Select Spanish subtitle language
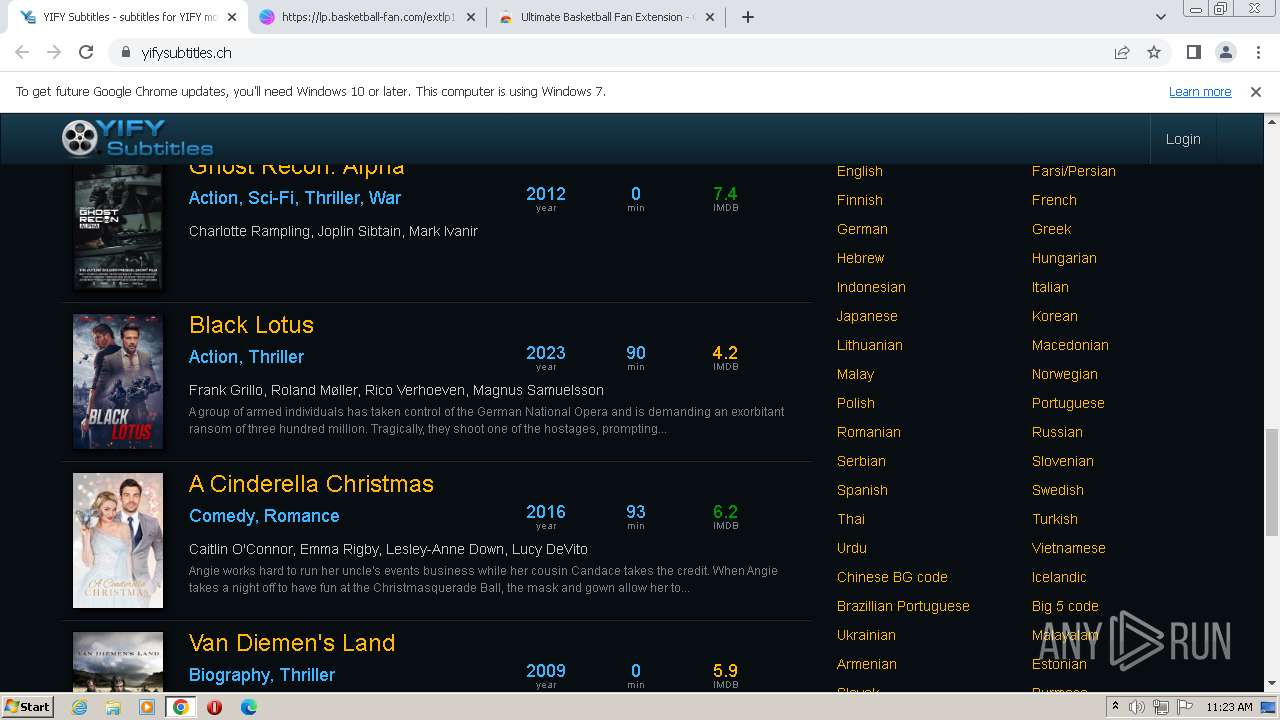This screenshot has height=720, width=1280. pos(862,490)
